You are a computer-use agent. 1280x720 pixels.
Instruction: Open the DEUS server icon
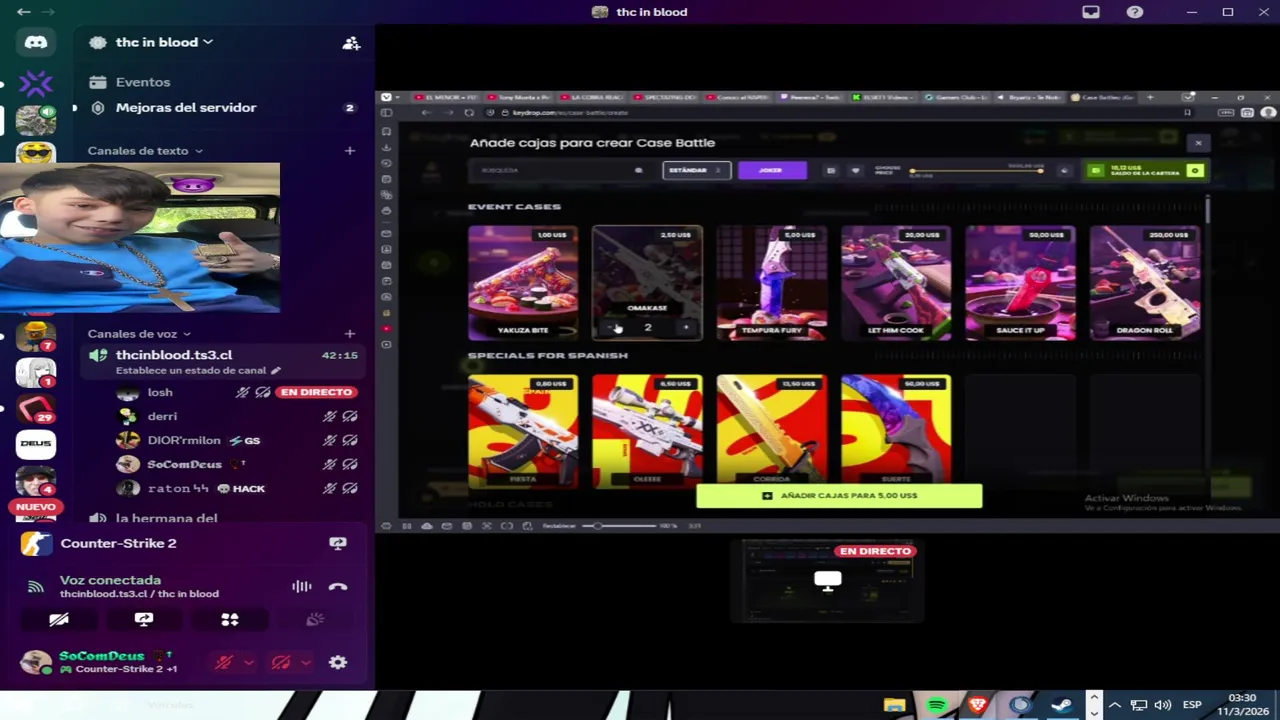(x=36, y=443)
